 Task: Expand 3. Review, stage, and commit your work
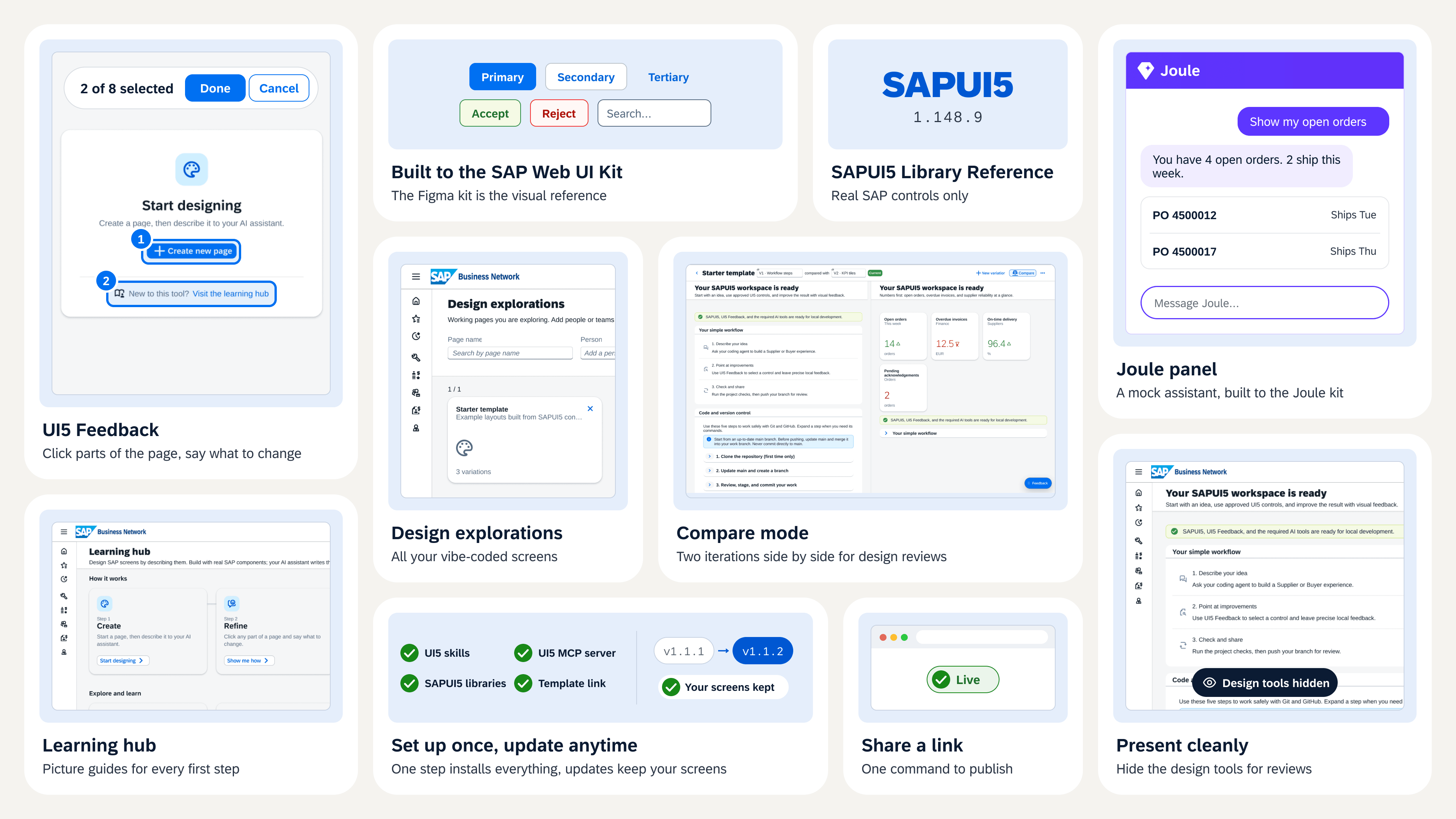(x=778, y=485)
